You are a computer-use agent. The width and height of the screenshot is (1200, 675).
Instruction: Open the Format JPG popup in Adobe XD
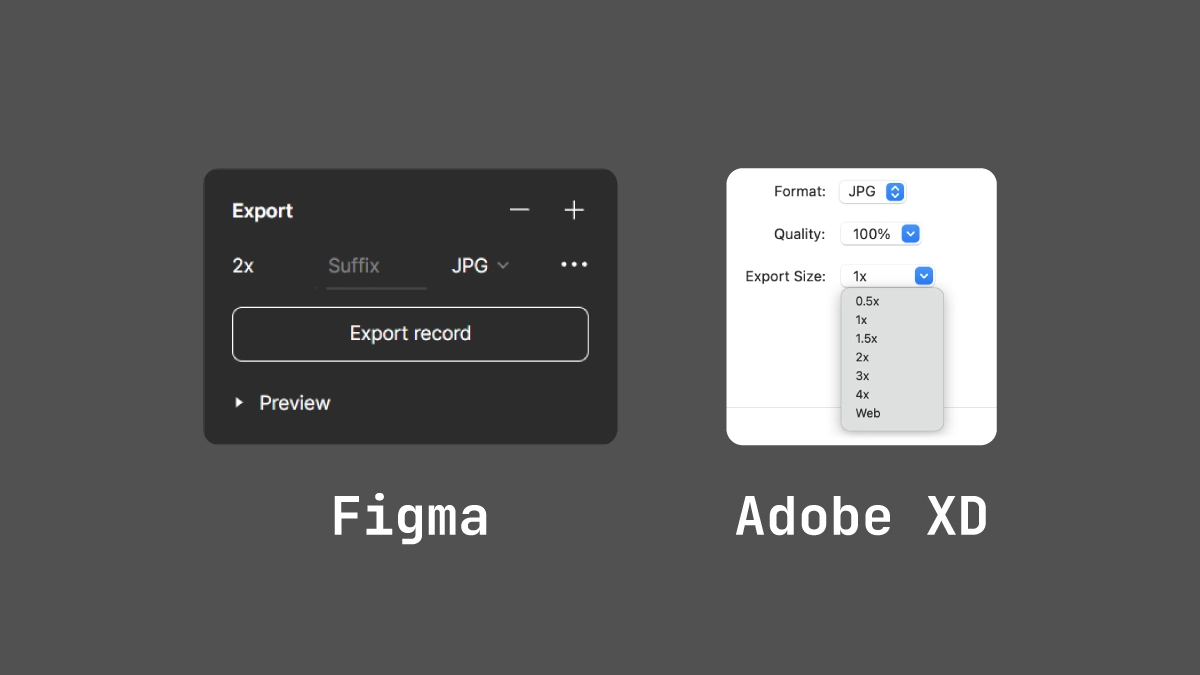click(x=873, y=191)
